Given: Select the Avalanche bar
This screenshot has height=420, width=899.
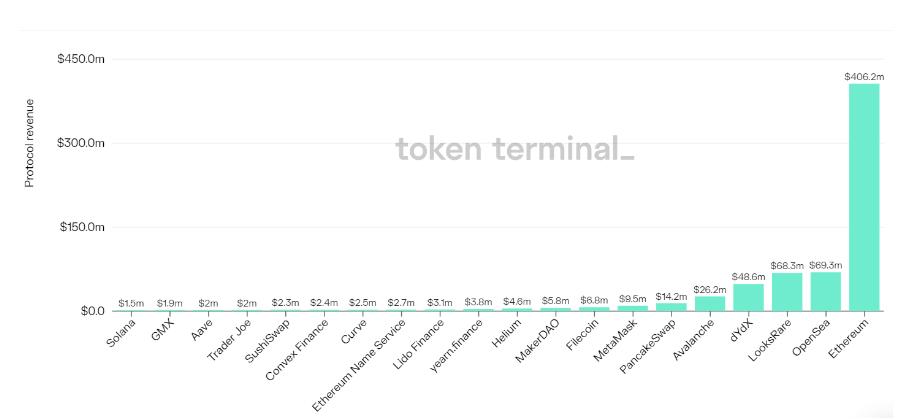Looking at the screenshot, I should (x=710, y=304).
